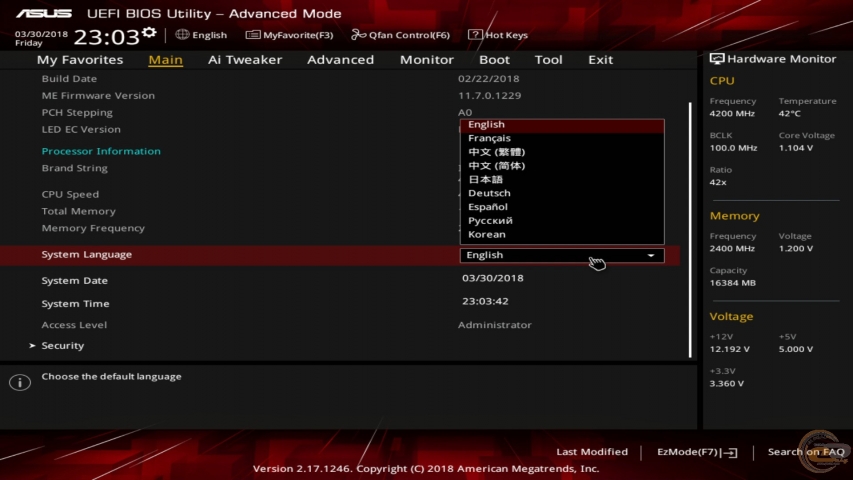Viewport: 853px width, 480px height.
Task: Click the globe language icon
Action: 182,34
